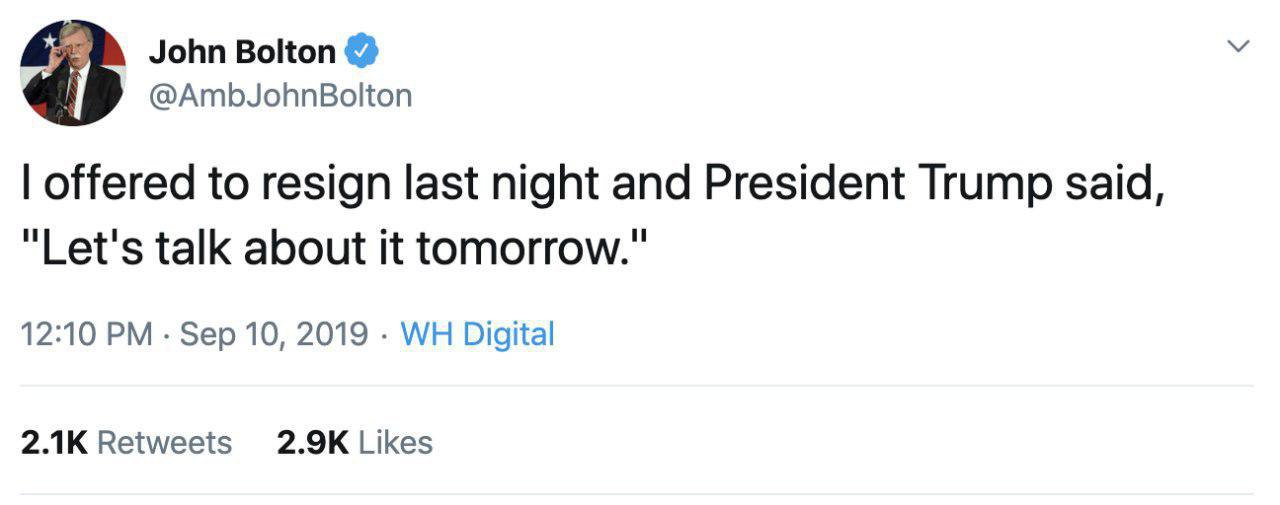Click the 2.1K retweet count number
This screenshot has width=1280, height=505.
click(54, 442)
